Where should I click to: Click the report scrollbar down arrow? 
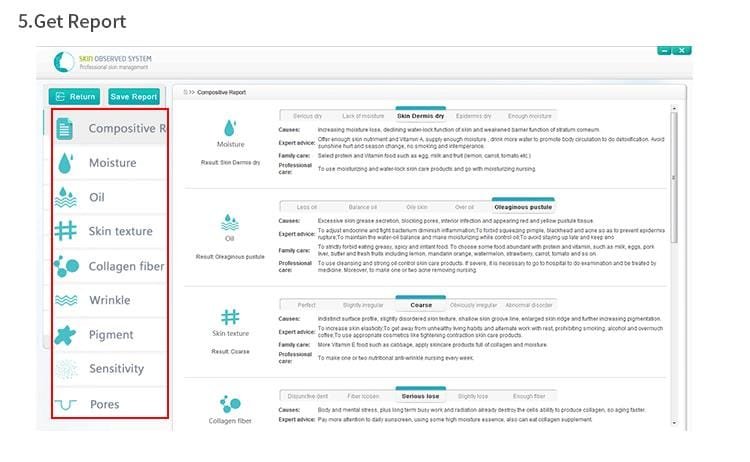click(x=674, y=423)
